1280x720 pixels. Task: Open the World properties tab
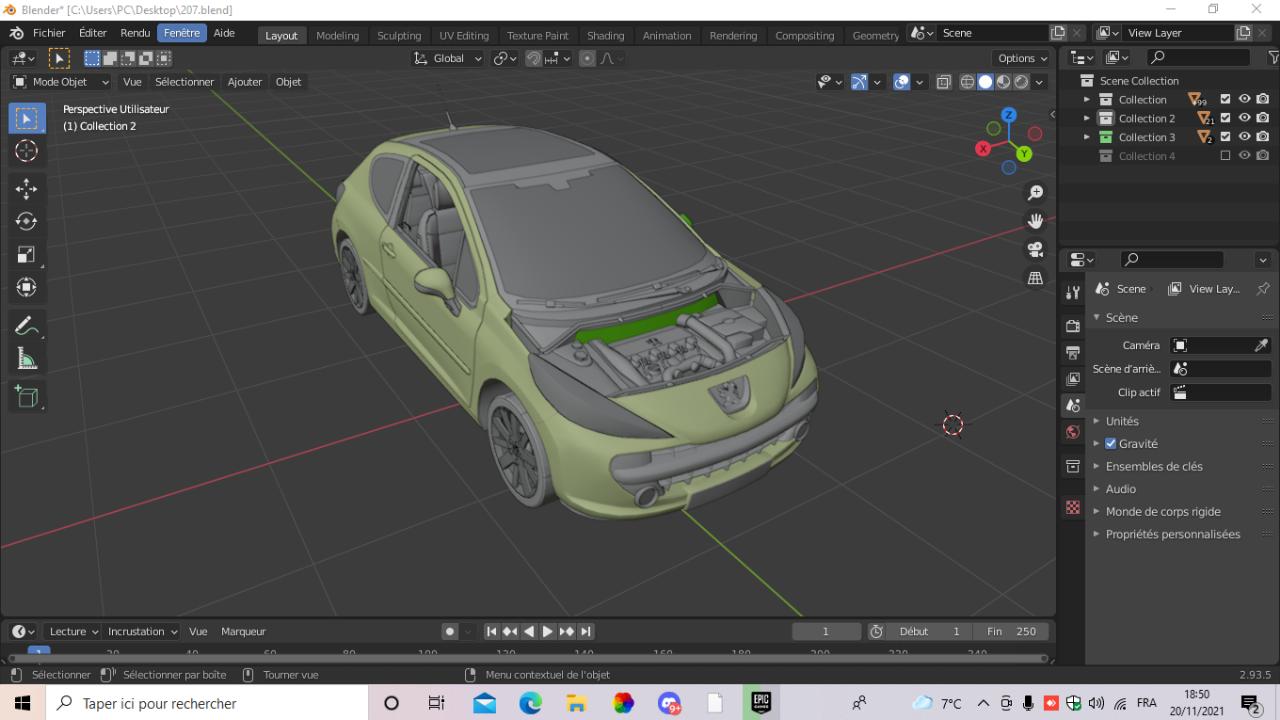click(1073, 432)
